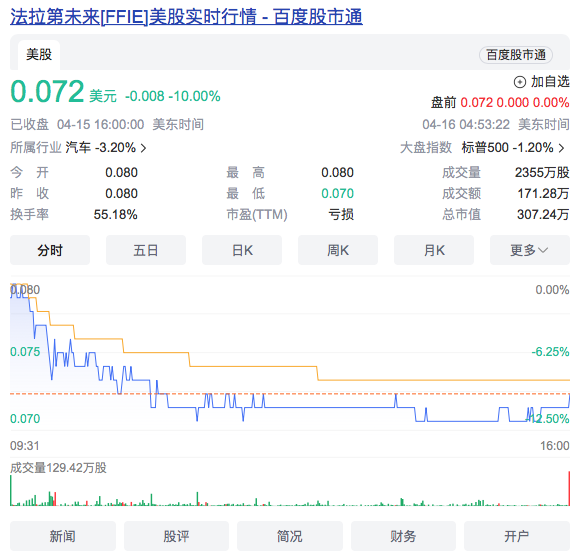Open the 新闻 section button

pos(63,536)
